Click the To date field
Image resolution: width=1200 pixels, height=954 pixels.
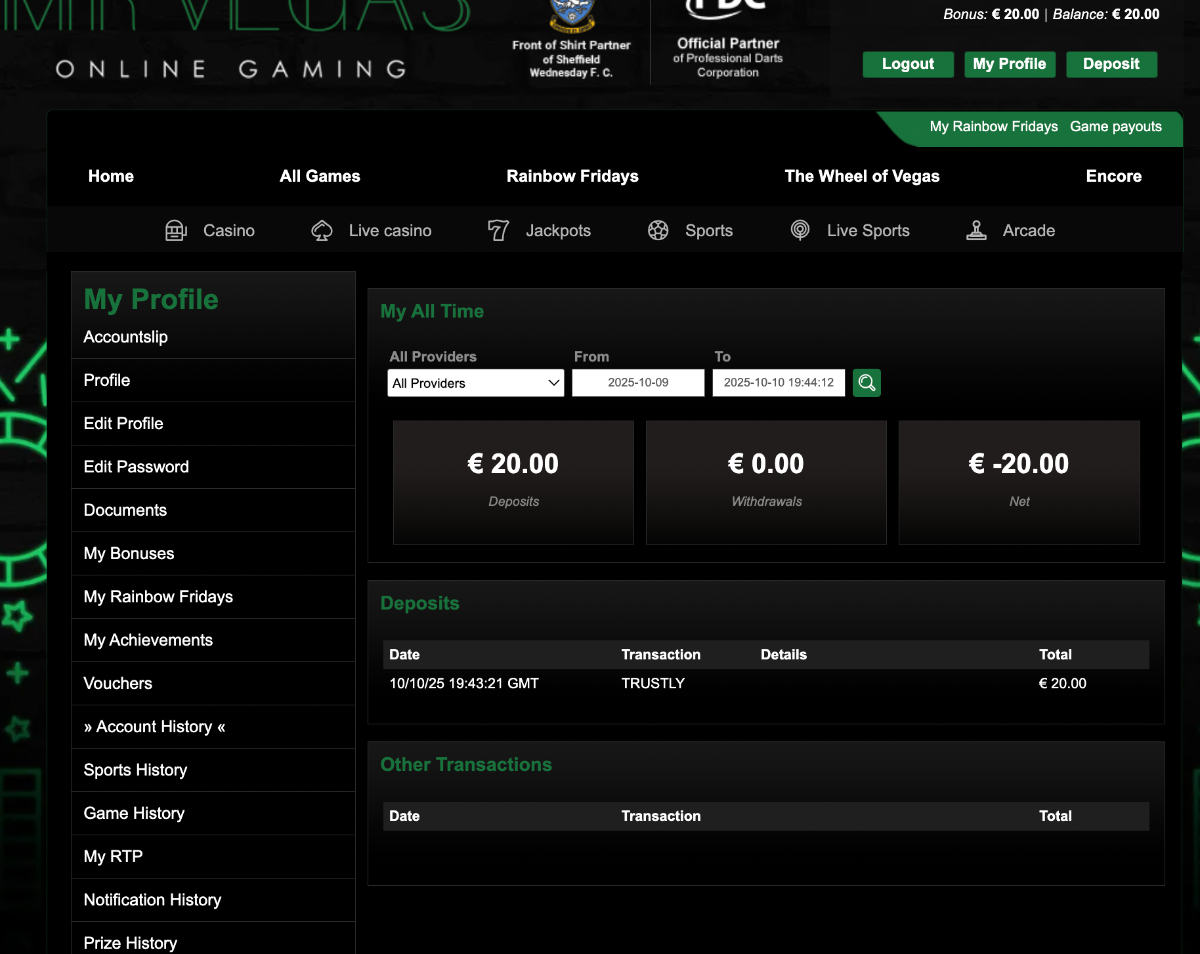pyautogui.click(x=778, y=383)
